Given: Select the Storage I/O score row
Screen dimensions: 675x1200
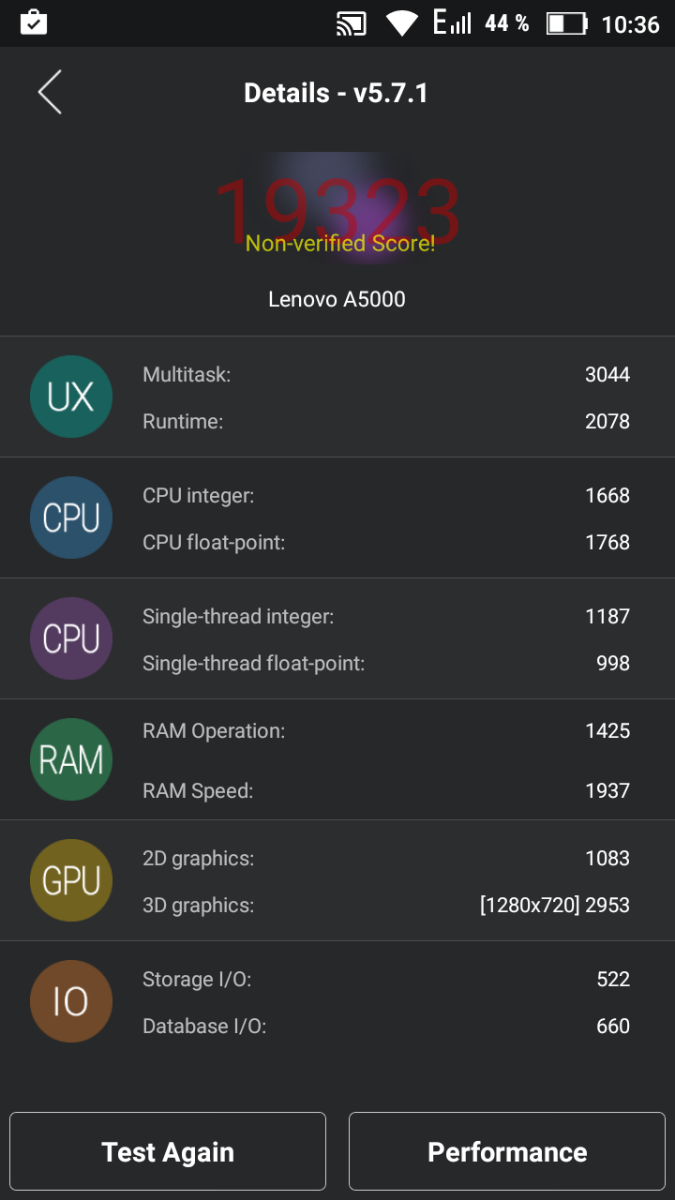Looking at the screenshot, I should pos(386,979).
